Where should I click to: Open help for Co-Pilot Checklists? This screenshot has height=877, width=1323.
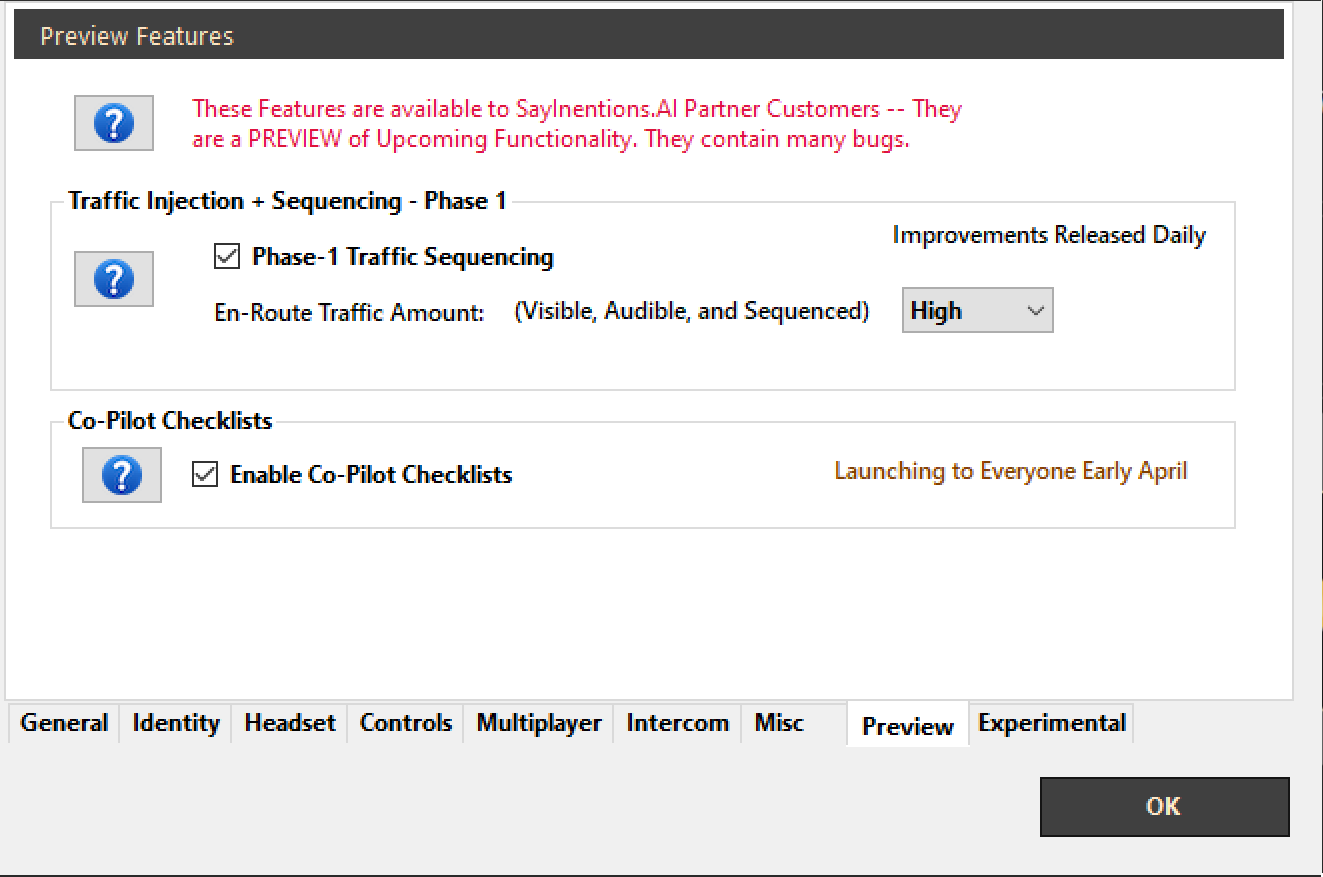pos(122,475)
